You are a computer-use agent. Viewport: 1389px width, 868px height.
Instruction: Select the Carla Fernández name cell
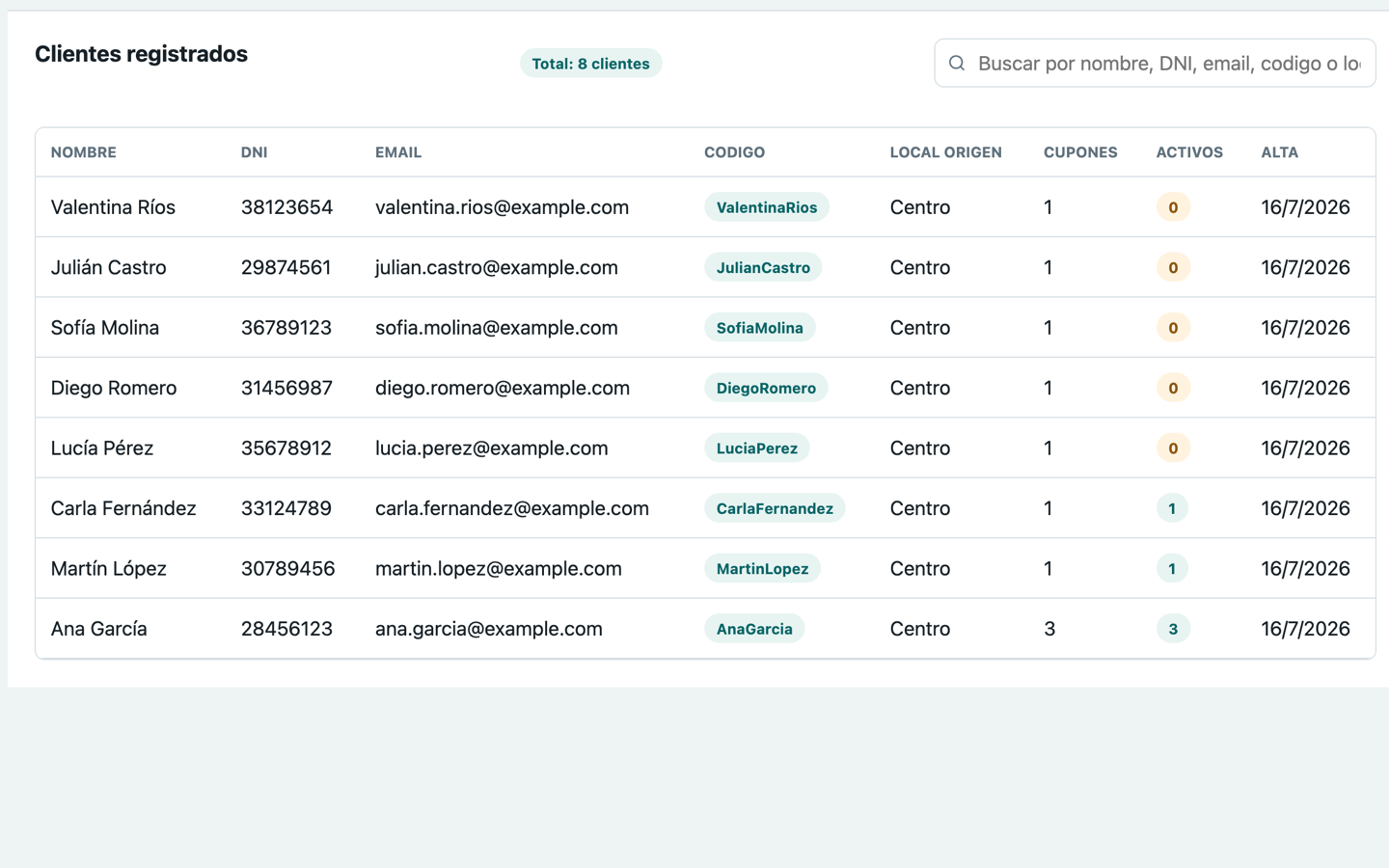point(123,508)
